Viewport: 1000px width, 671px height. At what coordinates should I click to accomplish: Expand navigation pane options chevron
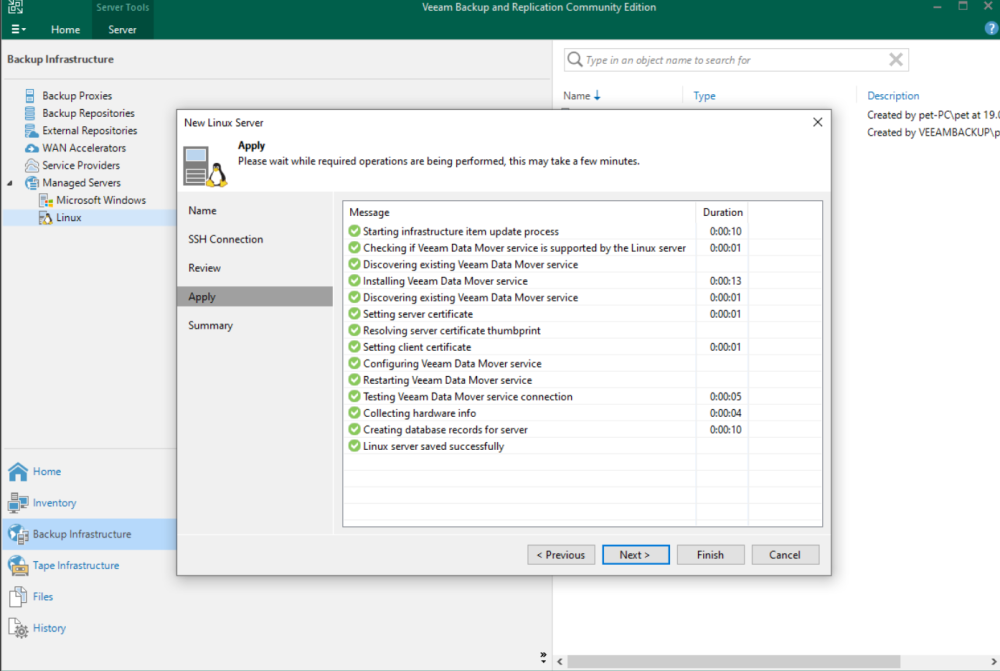click(543, 657)
